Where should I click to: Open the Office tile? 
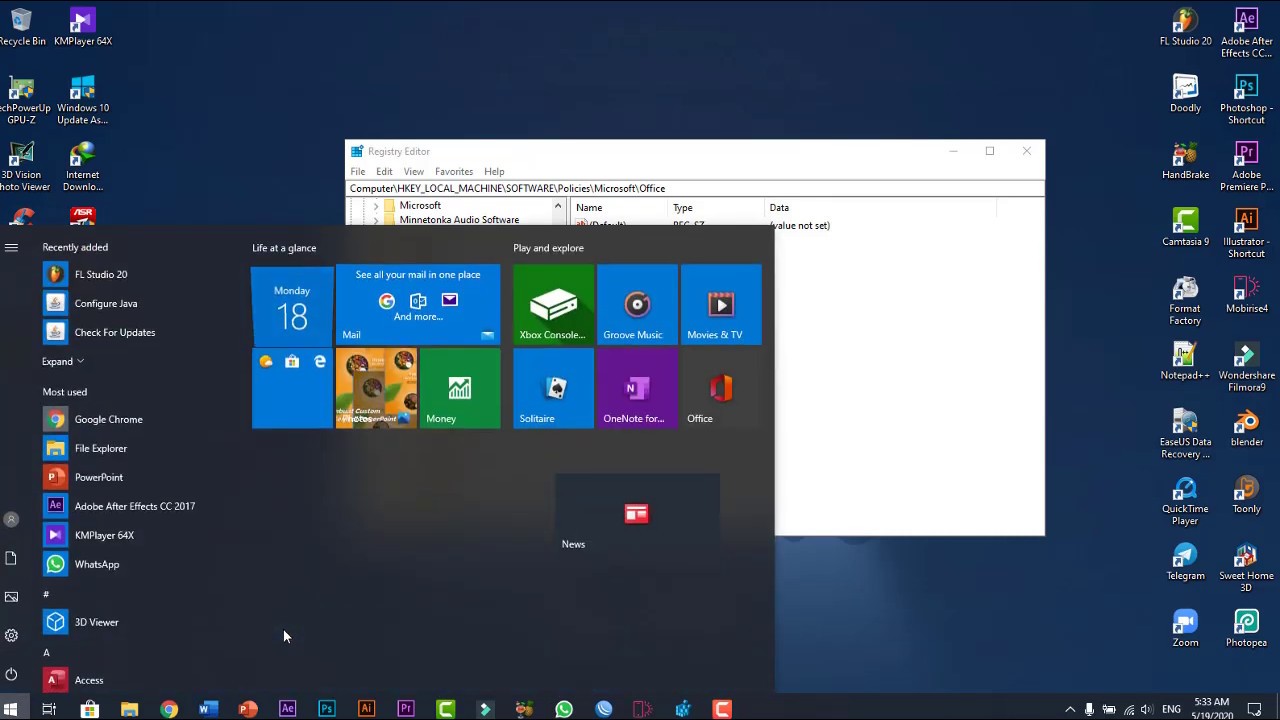click(x=721, y=388)
